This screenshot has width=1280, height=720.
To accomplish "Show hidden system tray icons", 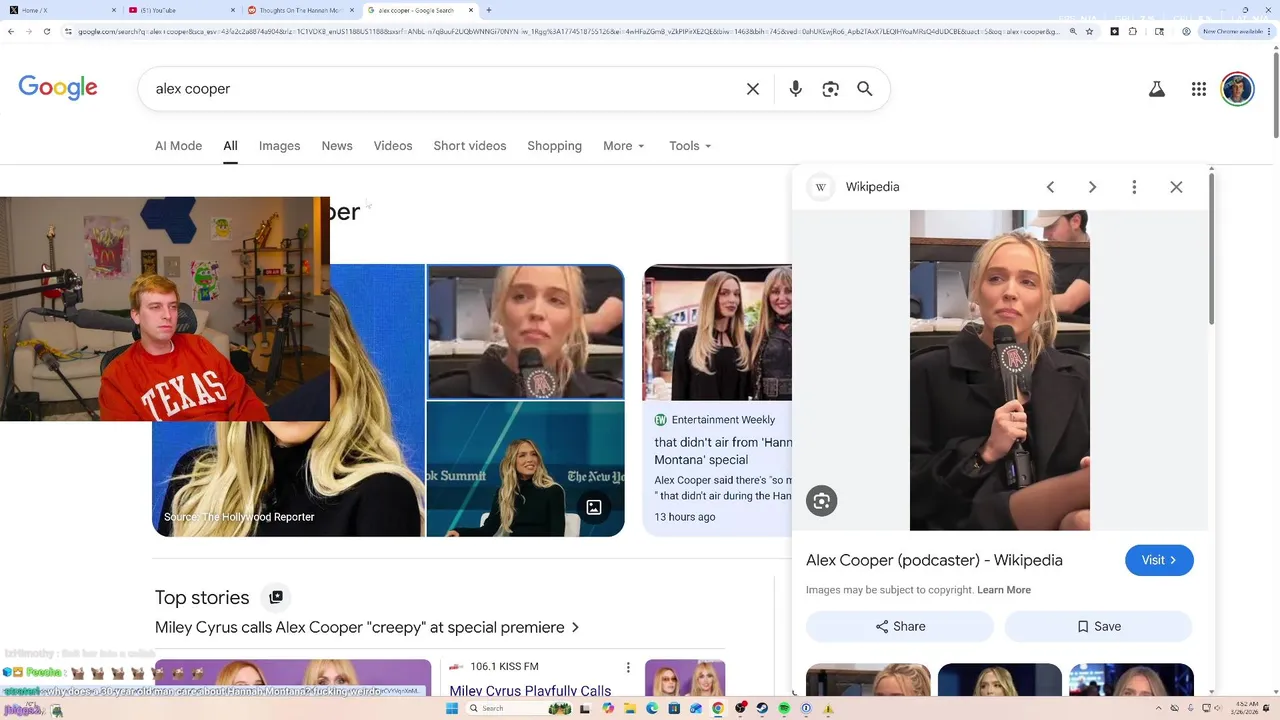I will pos(1159,709).
